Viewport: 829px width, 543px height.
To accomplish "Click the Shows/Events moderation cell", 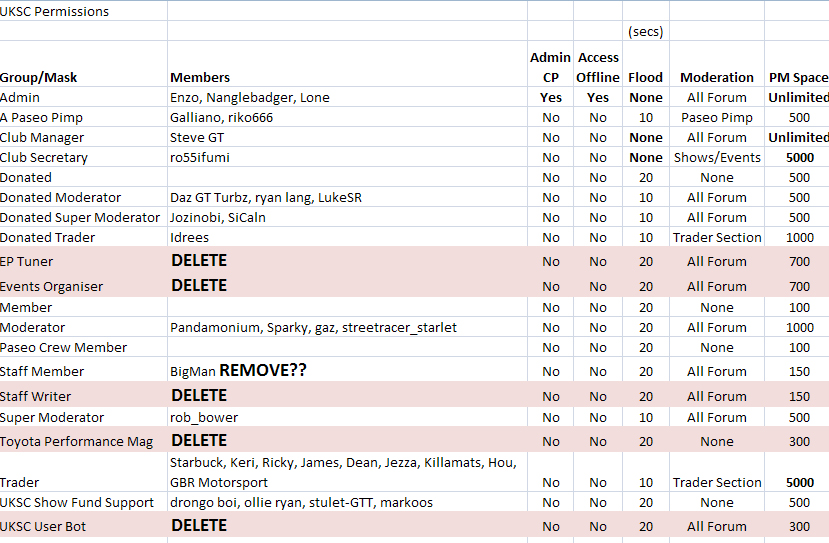I will click(717, 158).
